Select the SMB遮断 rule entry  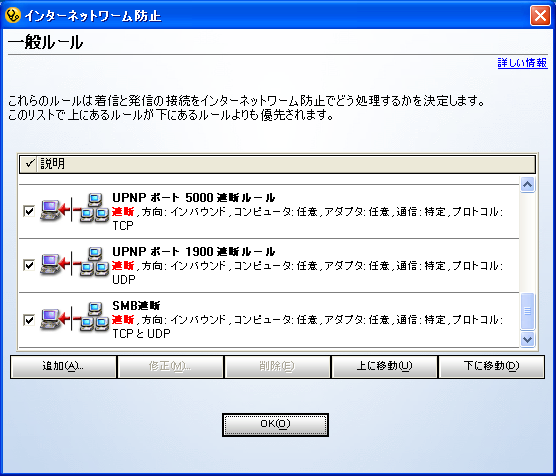click(x=269, y=320)
